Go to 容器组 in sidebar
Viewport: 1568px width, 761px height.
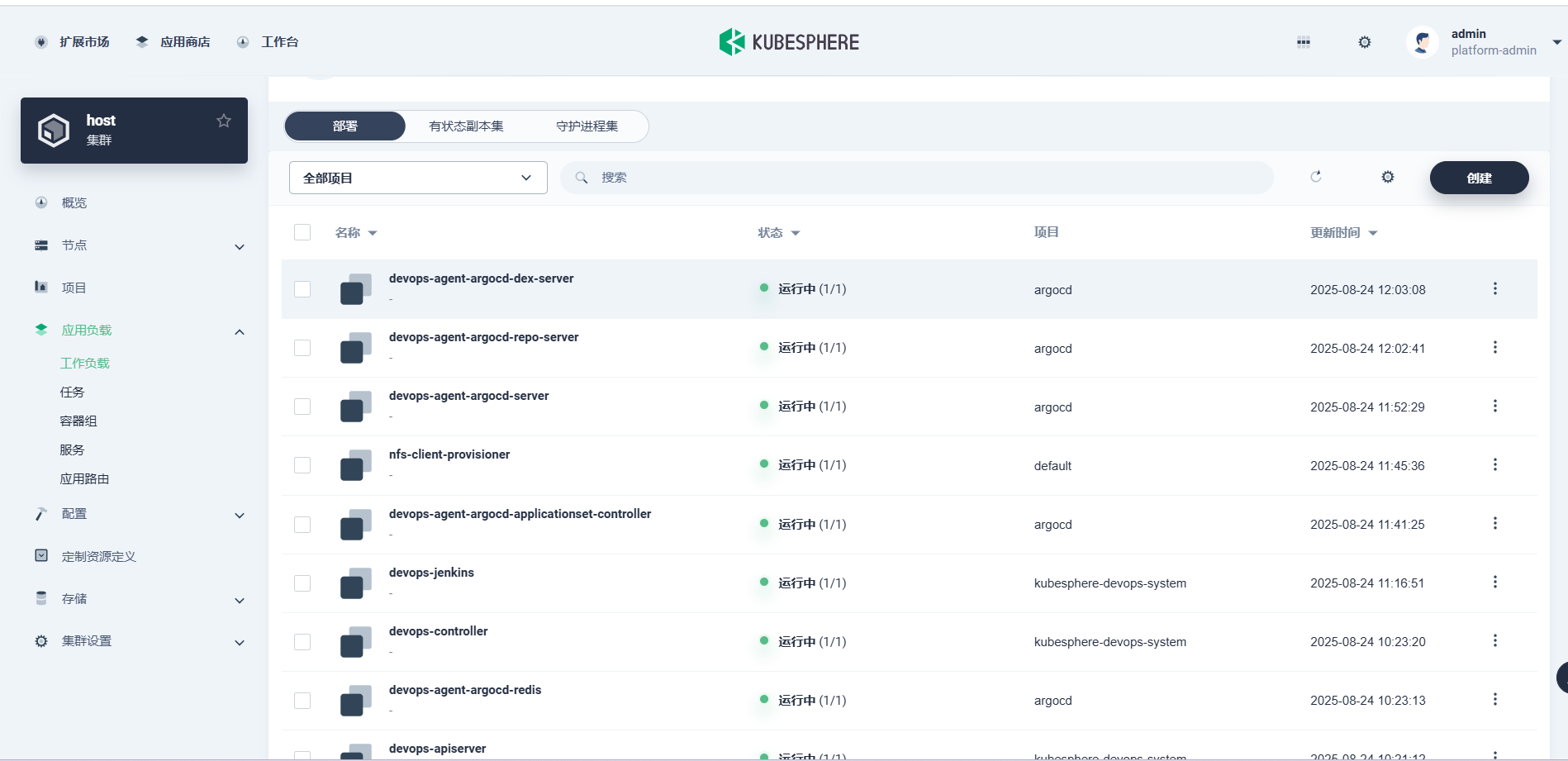point(78,421)
